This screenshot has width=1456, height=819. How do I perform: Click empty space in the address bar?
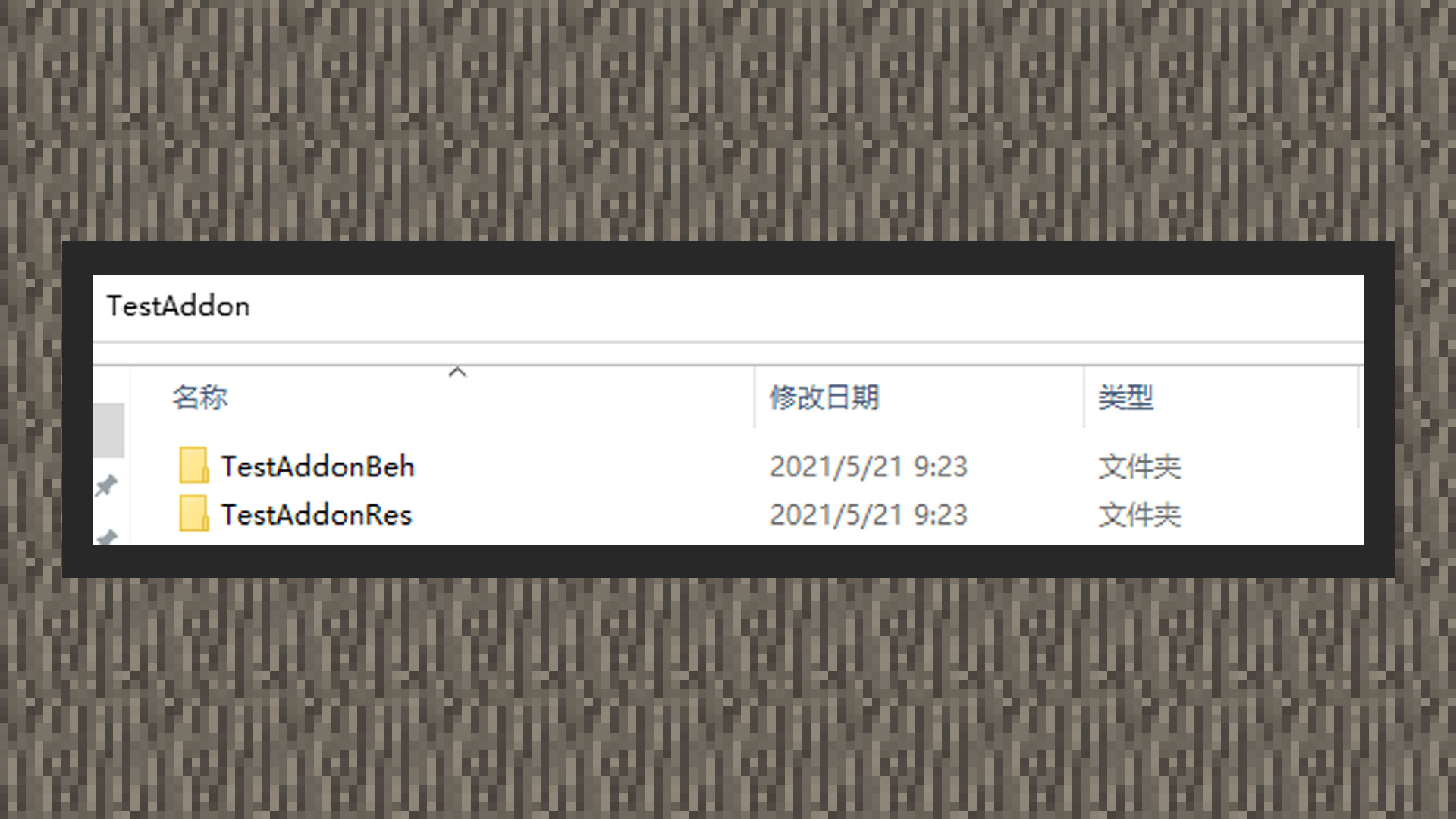tap(804, 306)
